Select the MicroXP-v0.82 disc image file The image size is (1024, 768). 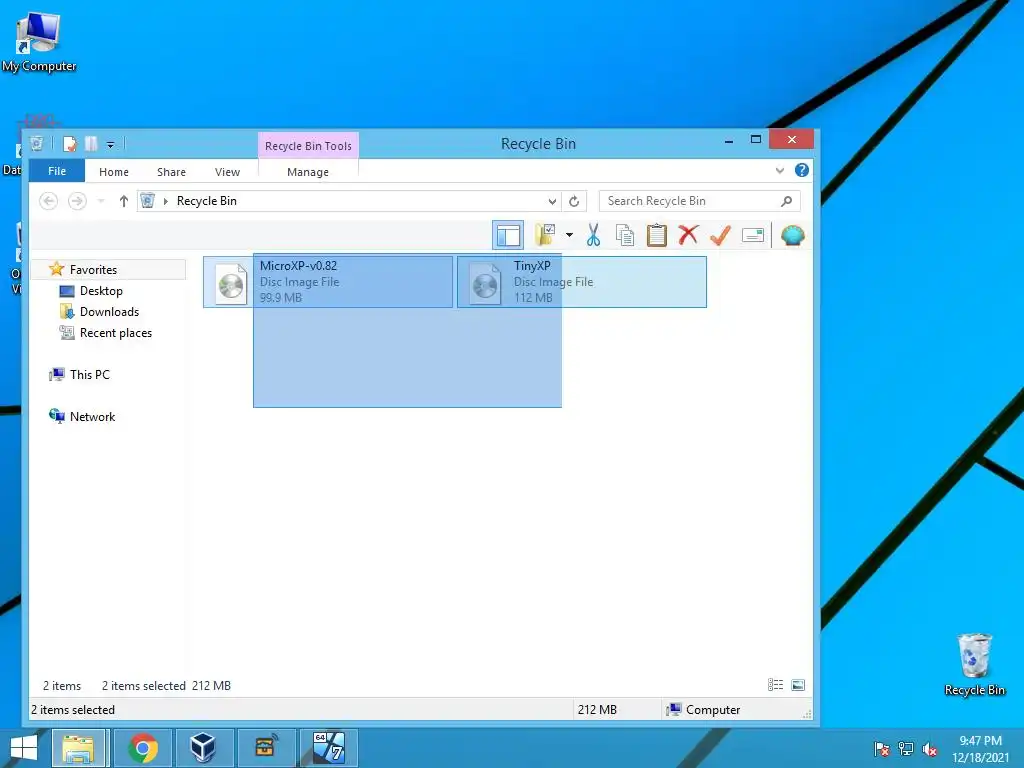click(328, 281)
